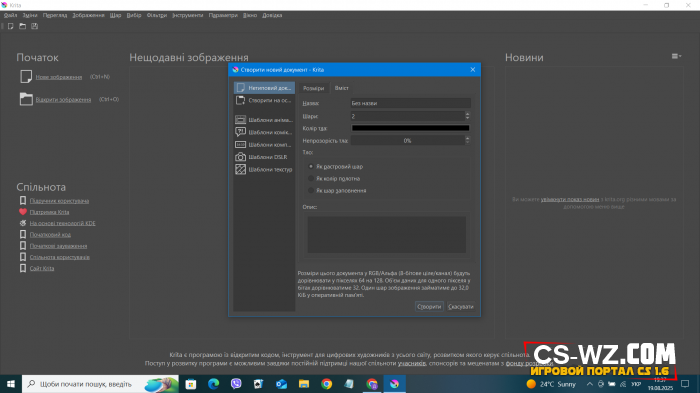This screenshot has width=700, height=393.
Task: Open the weather widget 24°C Sunny
Action: 551,384
